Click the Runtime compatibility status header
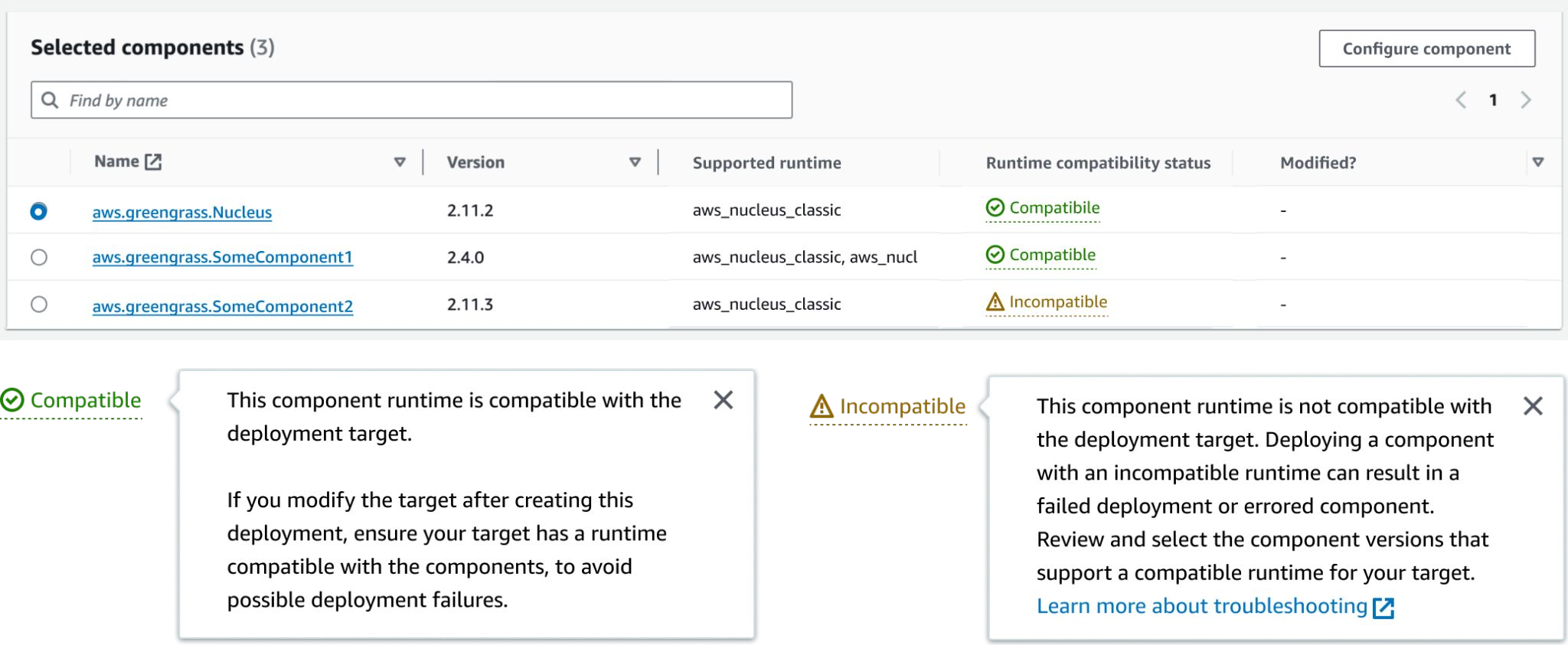 (x=1098, y=163)
